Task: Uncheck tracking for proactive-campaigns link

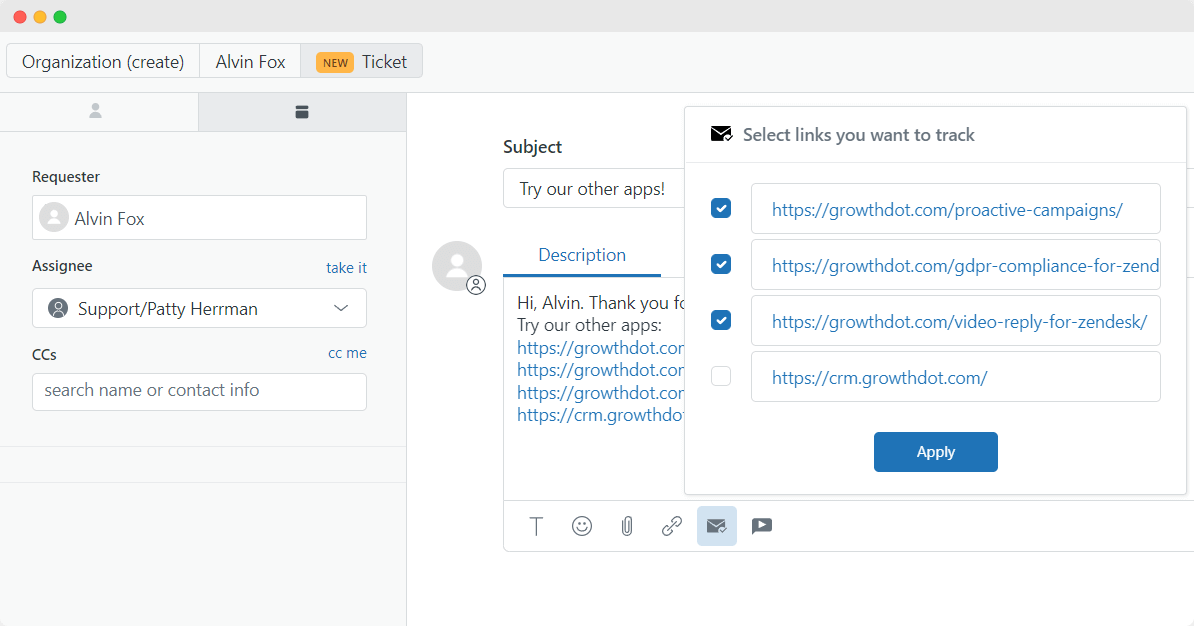Action: 721,208
